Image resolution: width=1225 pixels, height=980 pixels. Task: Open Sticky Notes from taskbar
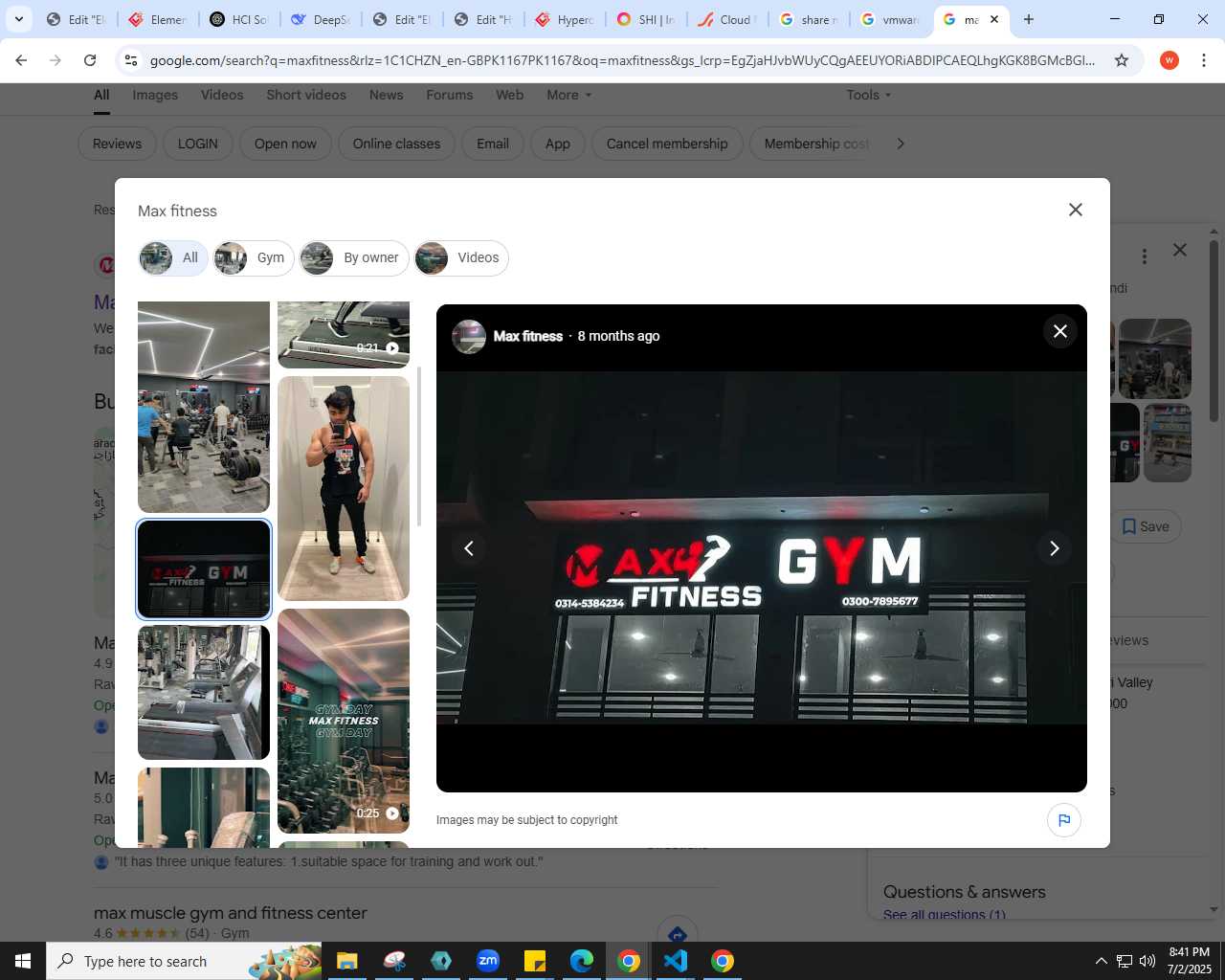tap(535, 961)
